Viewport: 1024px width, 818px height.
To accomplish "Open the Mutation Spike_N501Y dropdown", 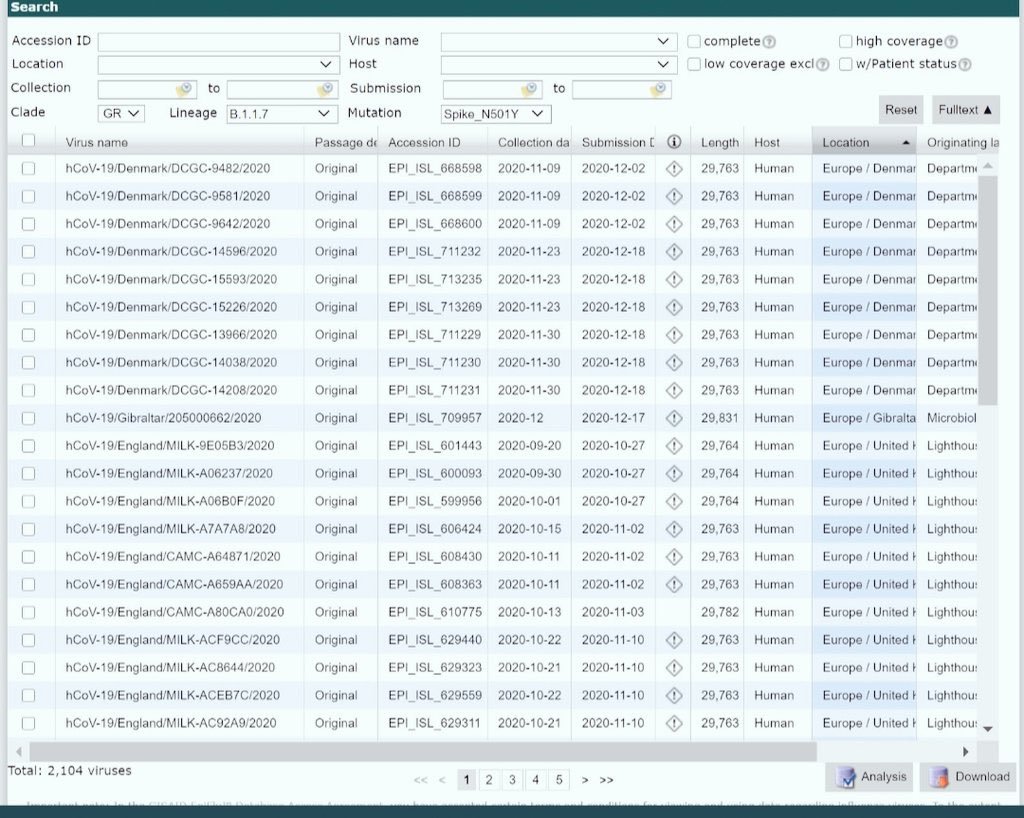I will pyautogui.click(x=496, y=114).
